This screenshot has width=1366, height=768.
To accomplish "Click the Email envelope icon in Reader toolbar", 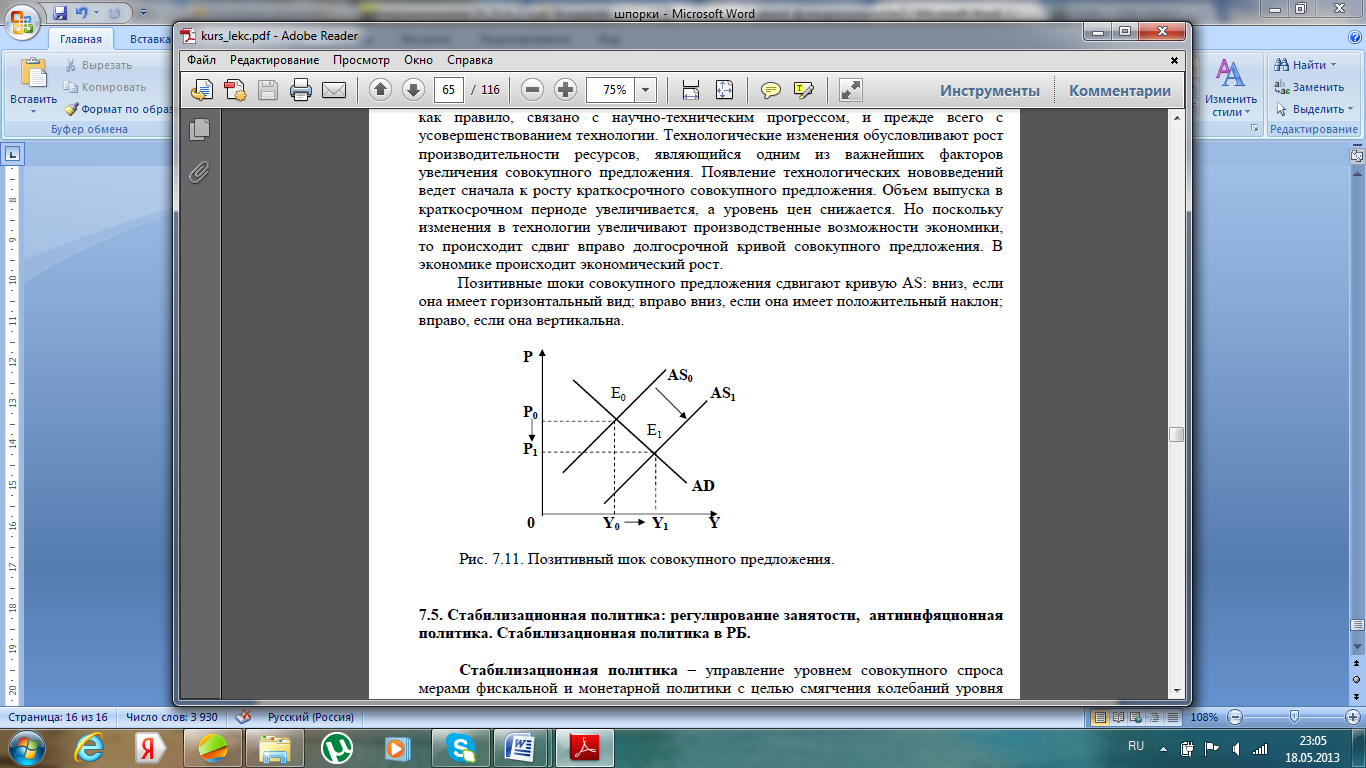I will [x=333, y=90].
